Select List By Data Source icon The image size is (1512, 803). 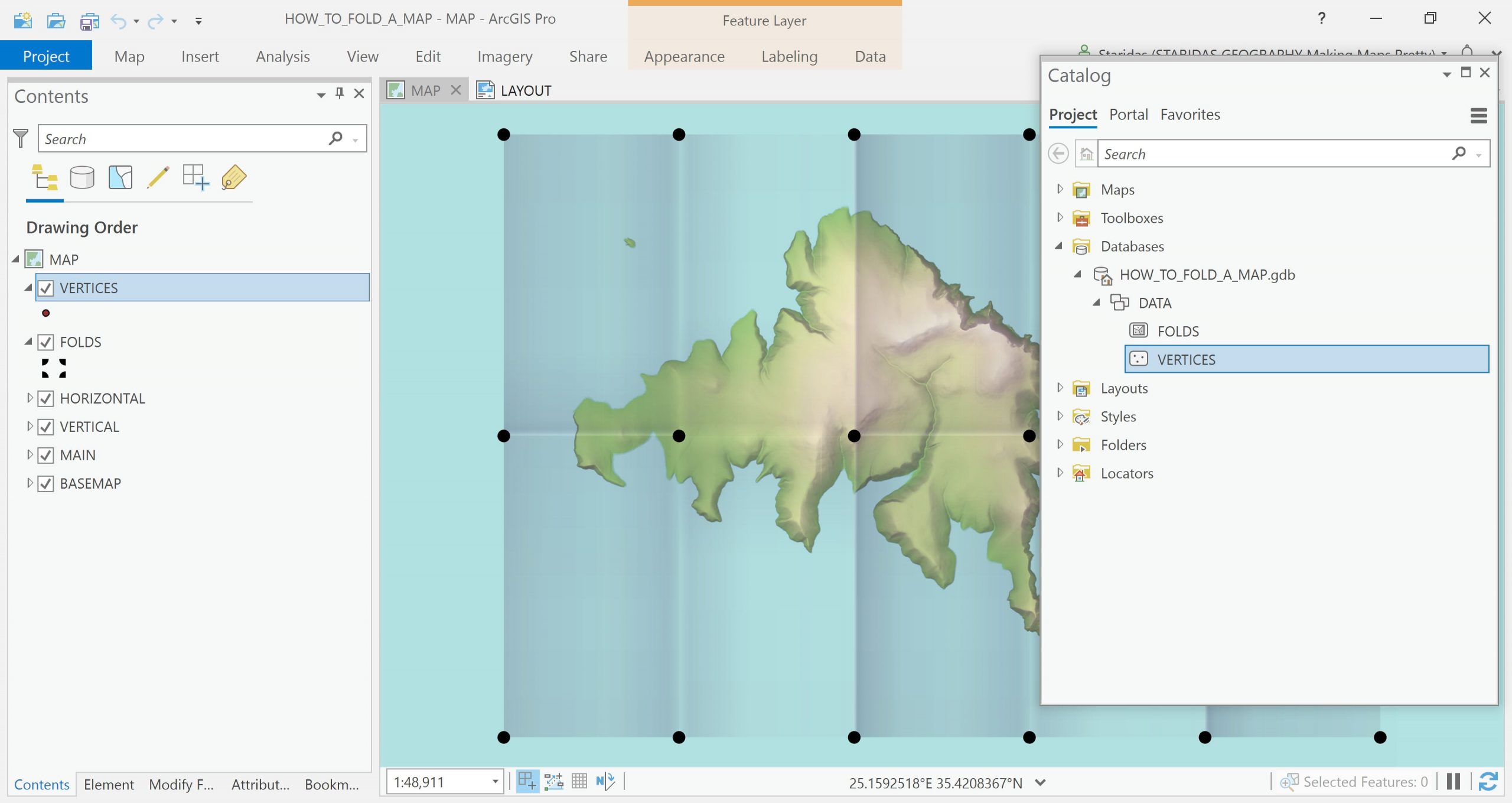pos(82,177)
